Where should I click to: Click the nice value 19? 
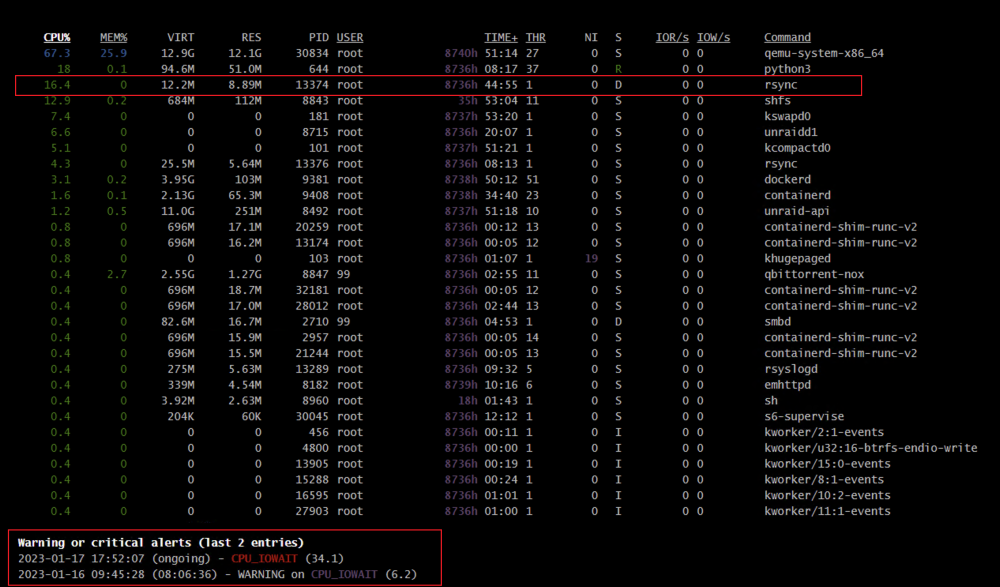click(591, 258)
